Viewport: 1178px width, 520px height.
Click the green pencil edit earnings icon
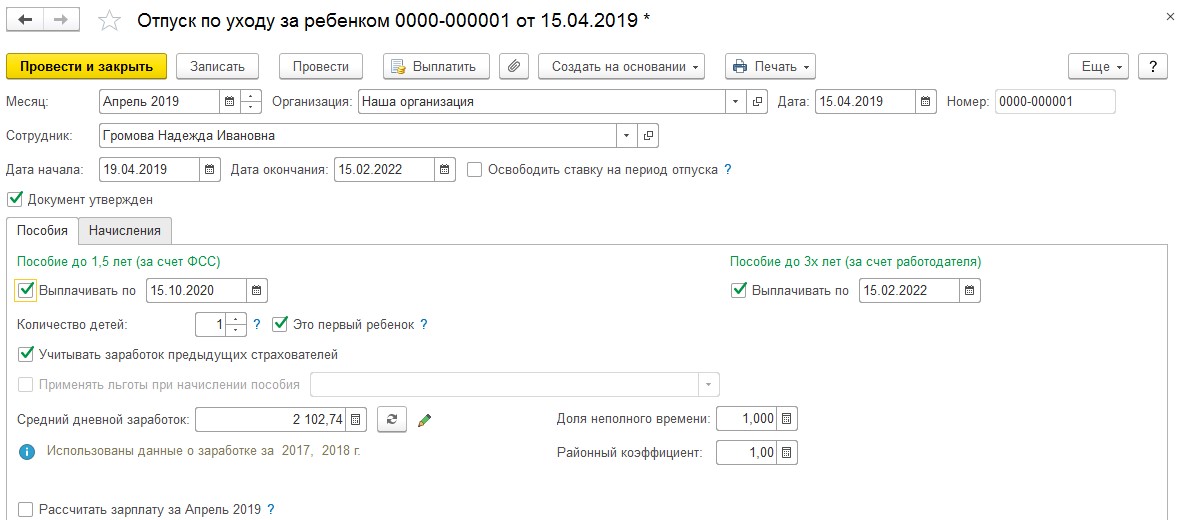pyautogui.click(x=424, y=420)
